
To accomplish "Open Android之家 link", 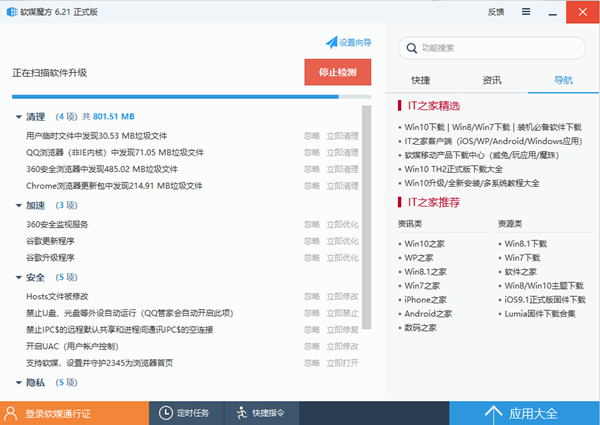I will [x=428, y=314].
